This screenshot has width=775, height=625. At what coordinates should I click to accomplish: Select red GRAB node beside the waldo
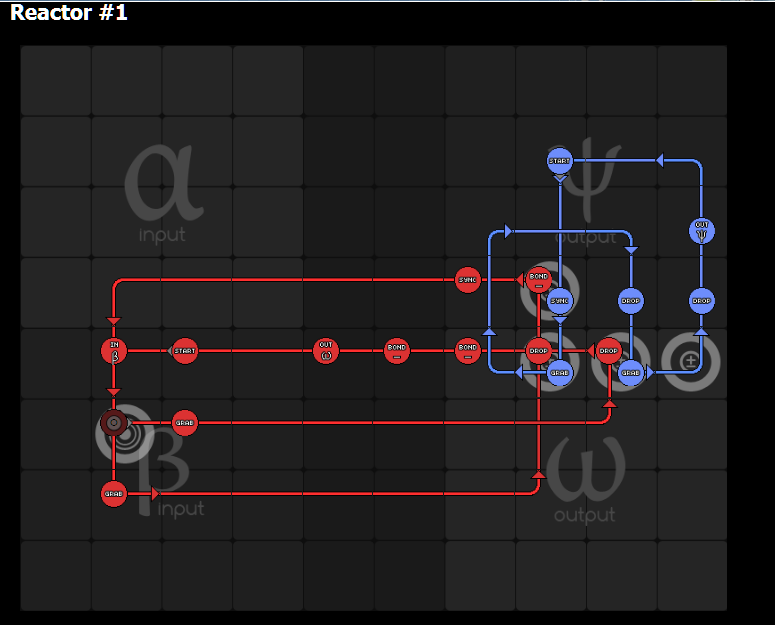click(184, 422)
